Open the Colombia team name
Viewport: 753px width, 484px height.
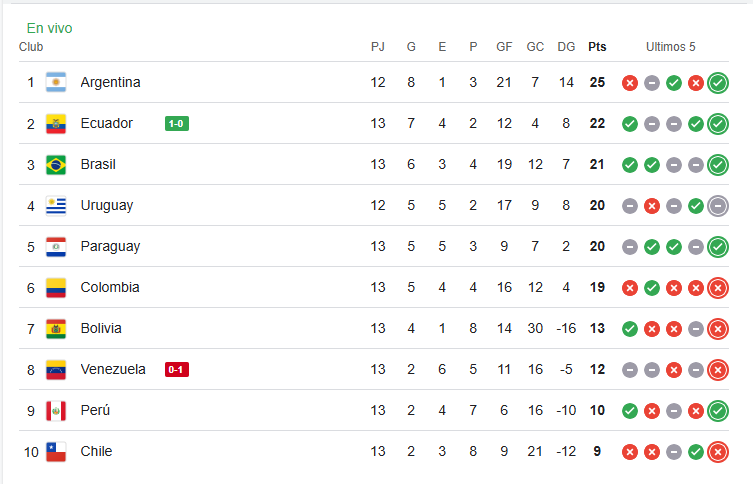click(110, 287)
